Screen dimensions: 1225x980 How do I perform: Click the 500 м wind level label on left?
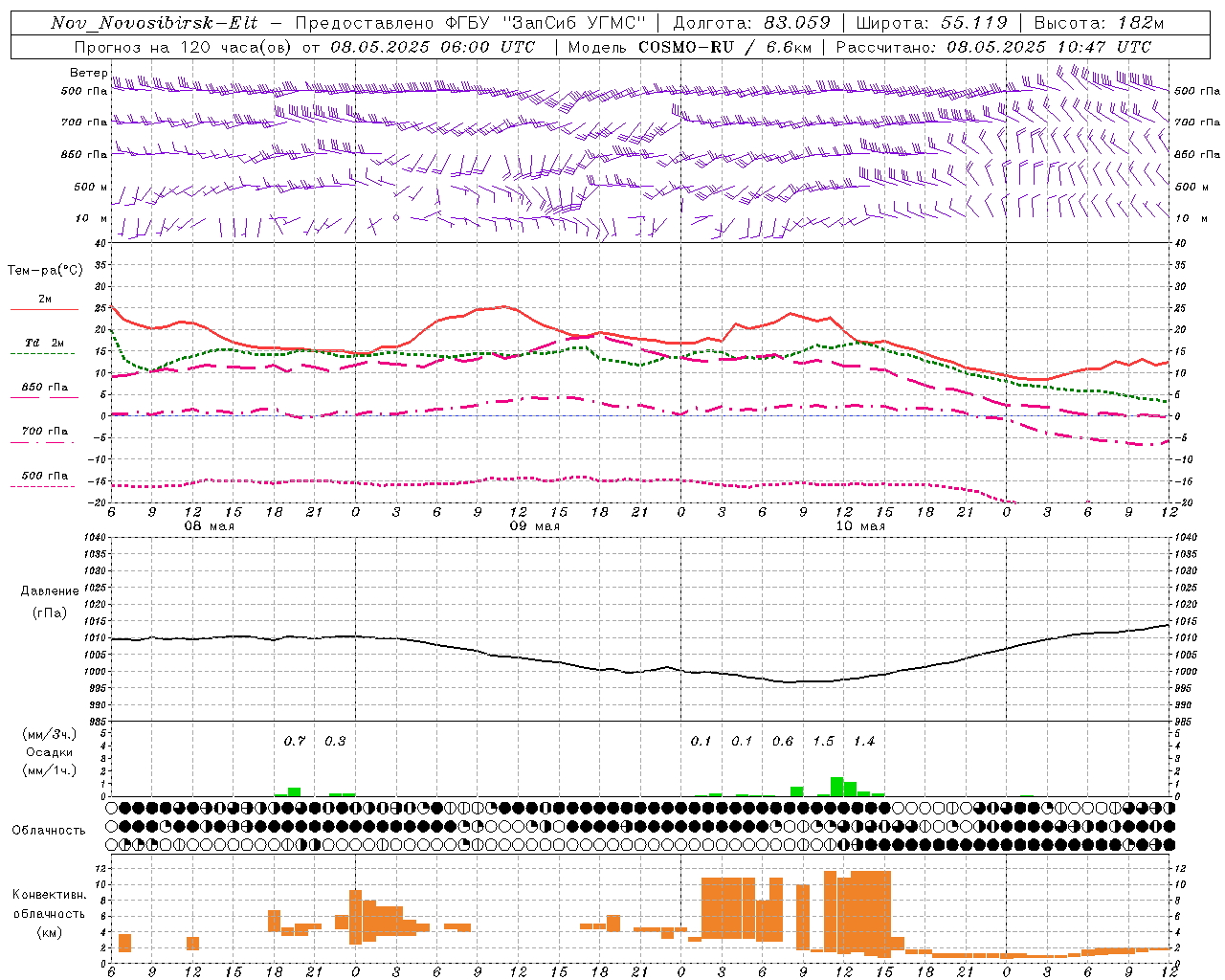point(91,187)
